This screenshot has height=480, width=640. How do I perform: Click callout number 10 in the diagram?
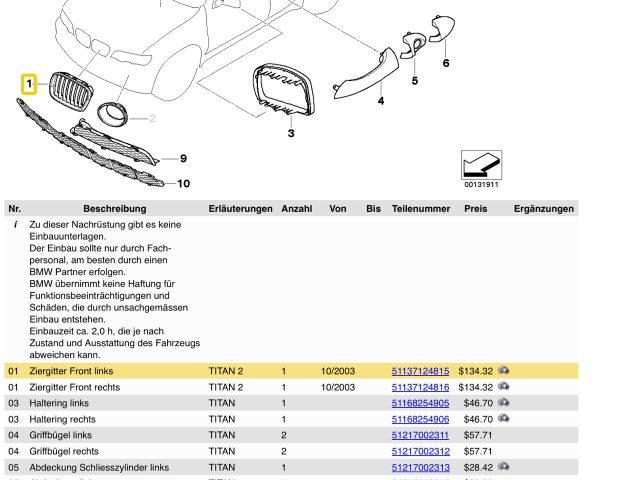183,183
